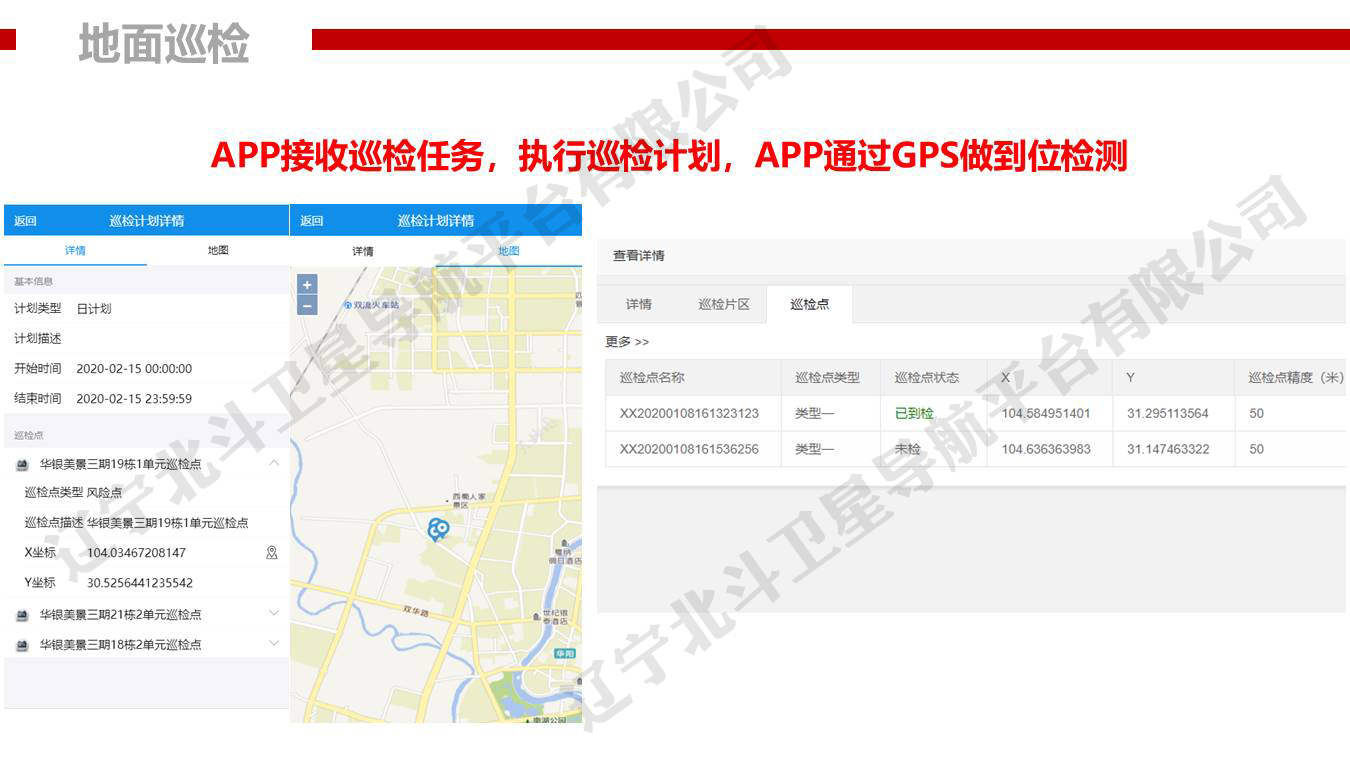
Task: Click the blue location marker on the map
Action: [x=437, y=530]
